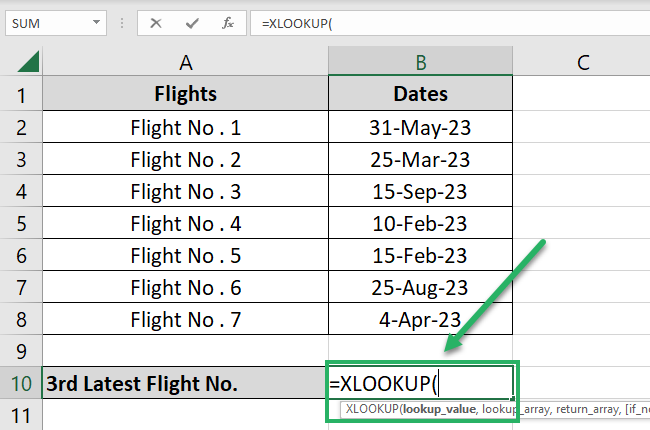Click the Cancel (X) formula bar icon
This screenshot has width=650, height=430.
pyautogui.click(x=156, y=22)
